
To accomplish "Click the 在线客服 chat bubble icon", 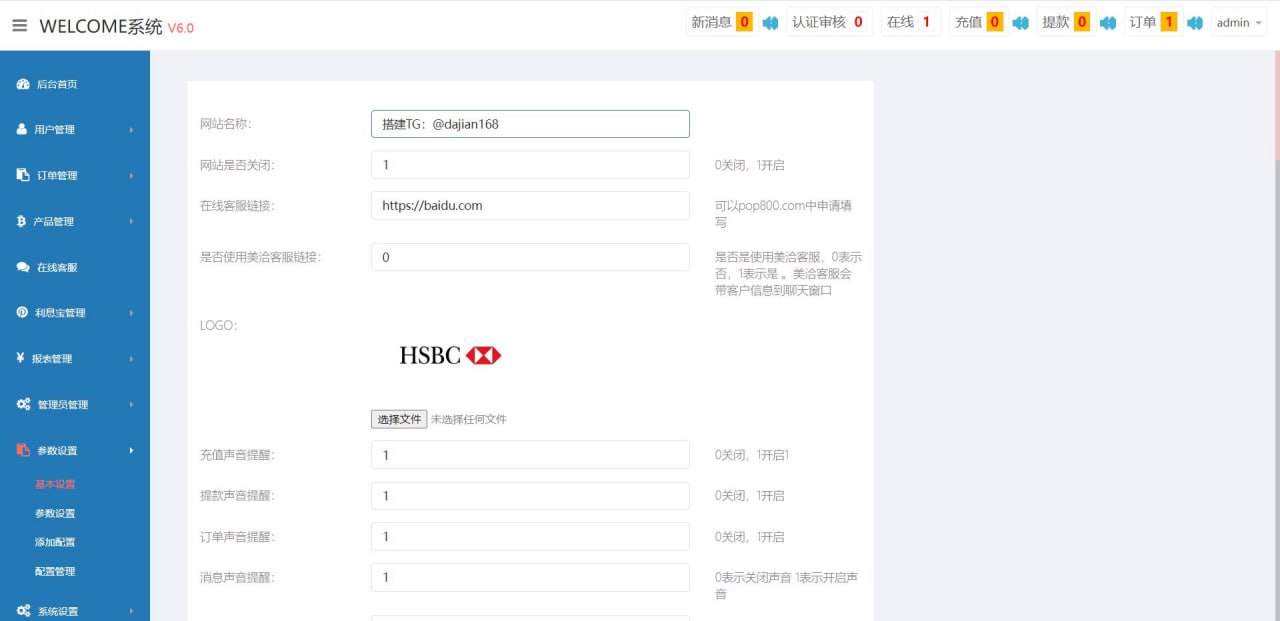I will 22,267.
